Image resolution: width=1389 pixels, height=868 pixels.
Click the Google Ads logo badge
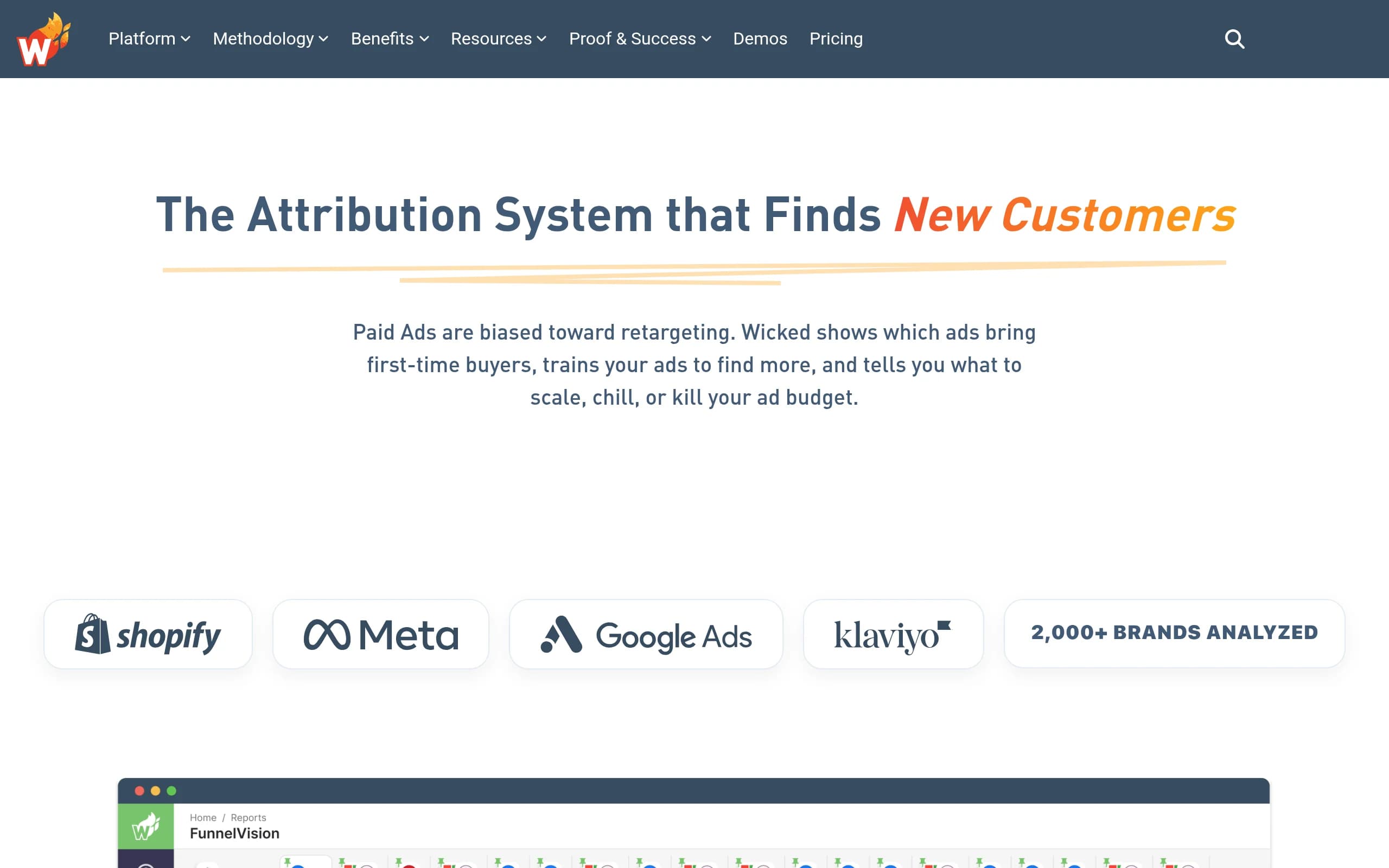tap(646, 634)
